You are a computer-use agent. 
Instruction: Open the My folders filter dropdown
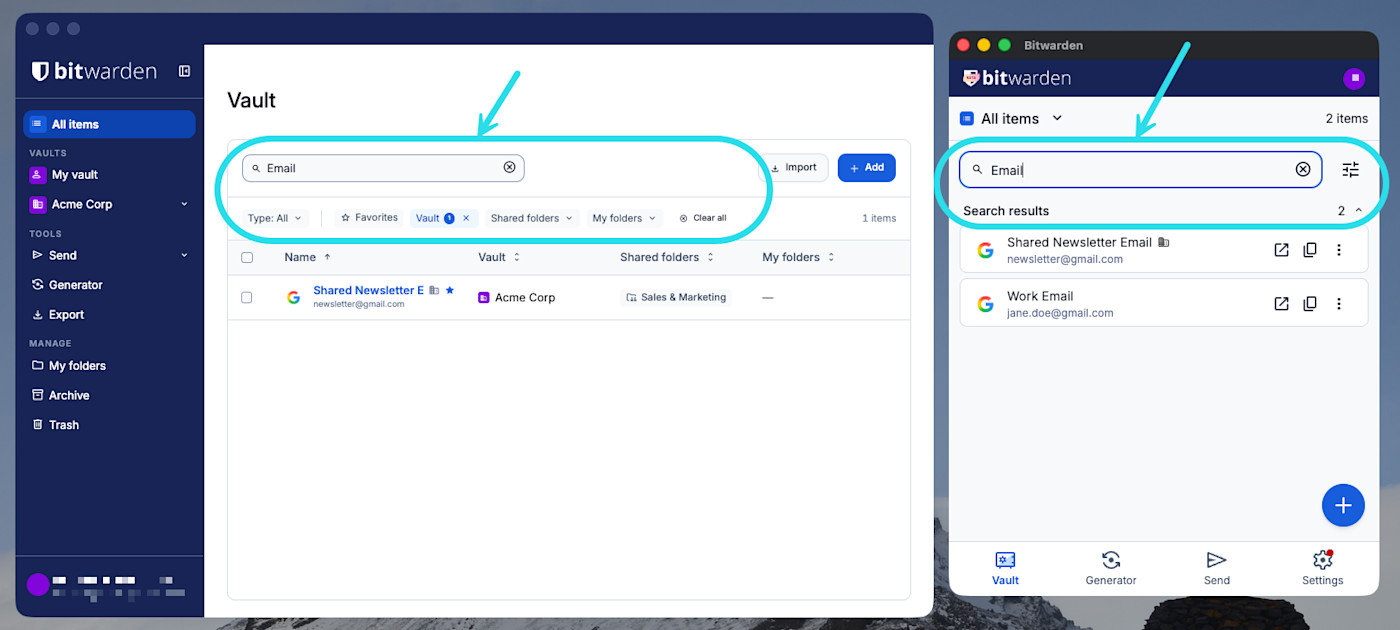(x=624, y=218)
